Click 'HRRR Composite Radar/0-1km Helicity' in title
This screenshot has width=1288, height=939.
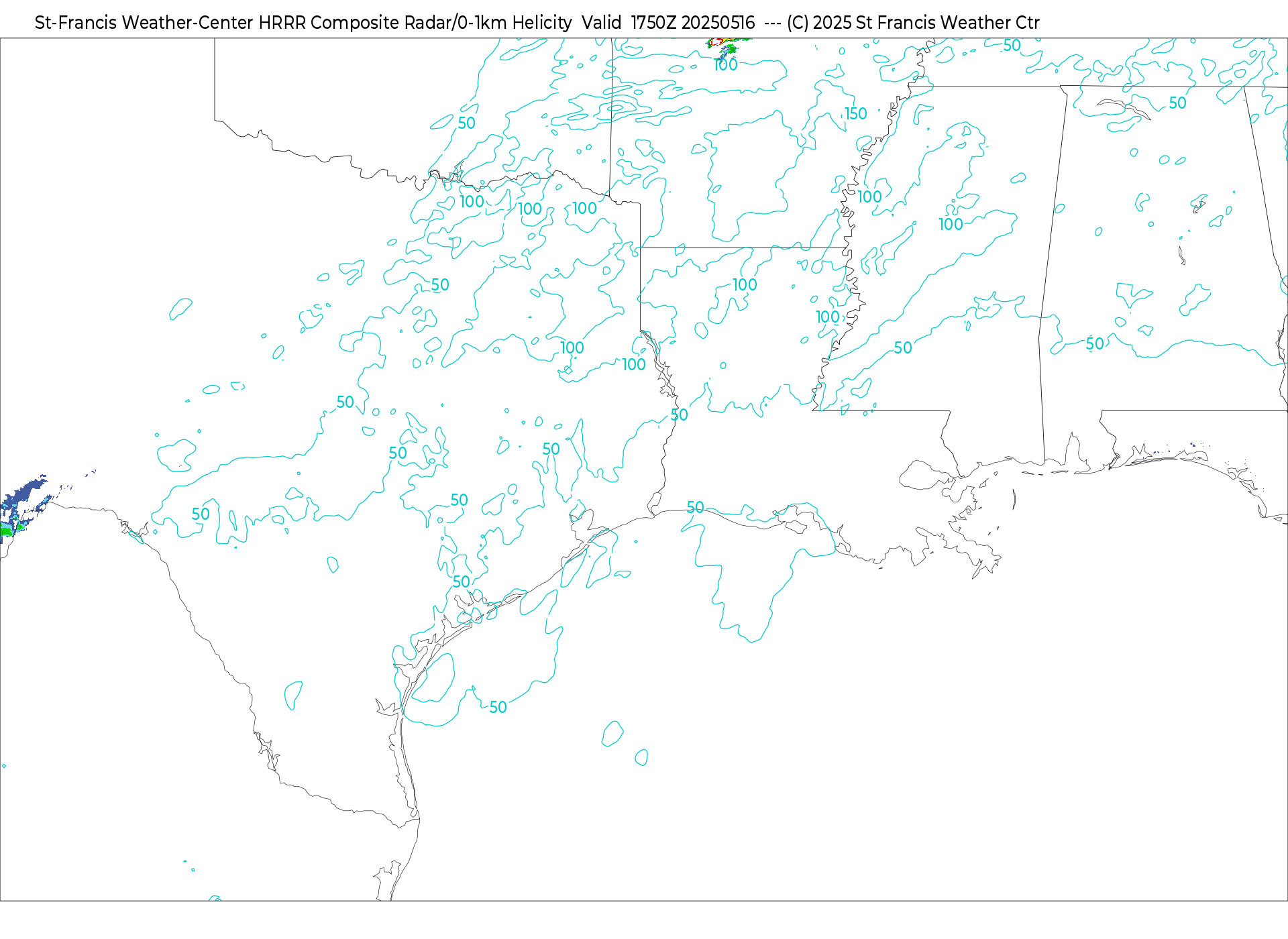tap(415, 23)
